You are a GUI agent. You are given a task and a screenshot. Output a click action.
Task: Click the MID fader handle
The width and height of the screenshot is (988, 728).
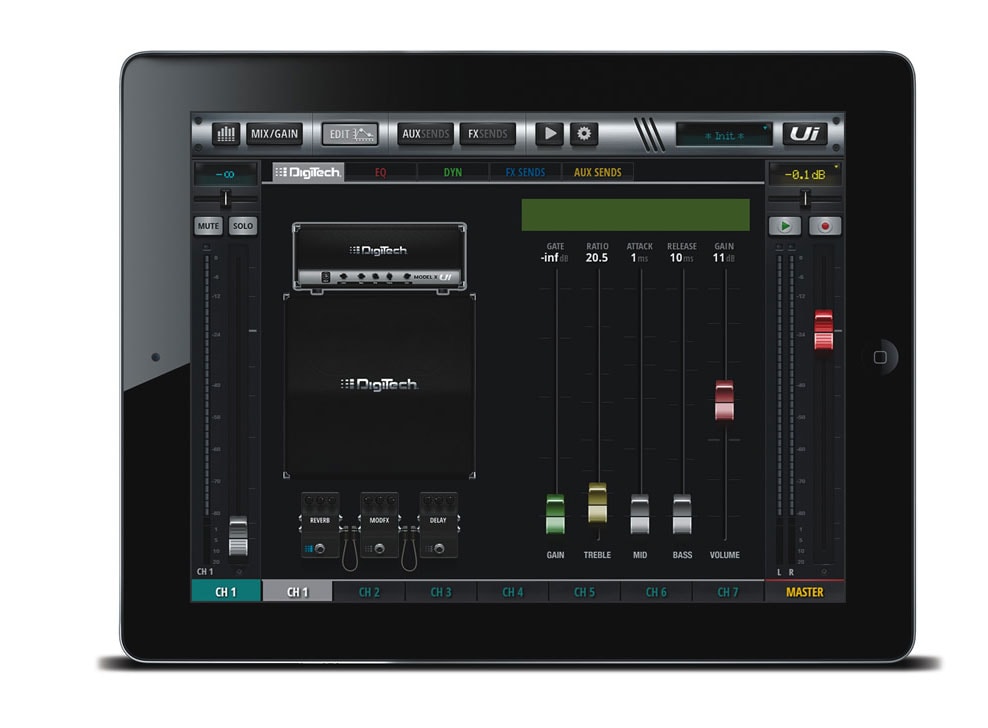pos(640,514)
